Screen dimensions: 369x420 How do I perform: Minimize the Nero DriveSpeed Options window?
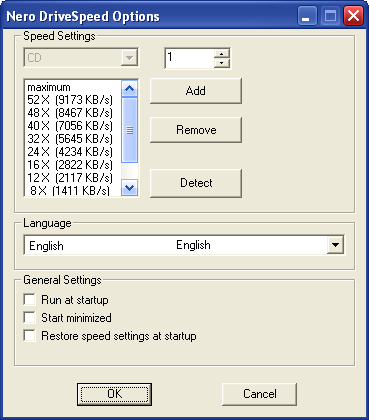tap(308, 16)
